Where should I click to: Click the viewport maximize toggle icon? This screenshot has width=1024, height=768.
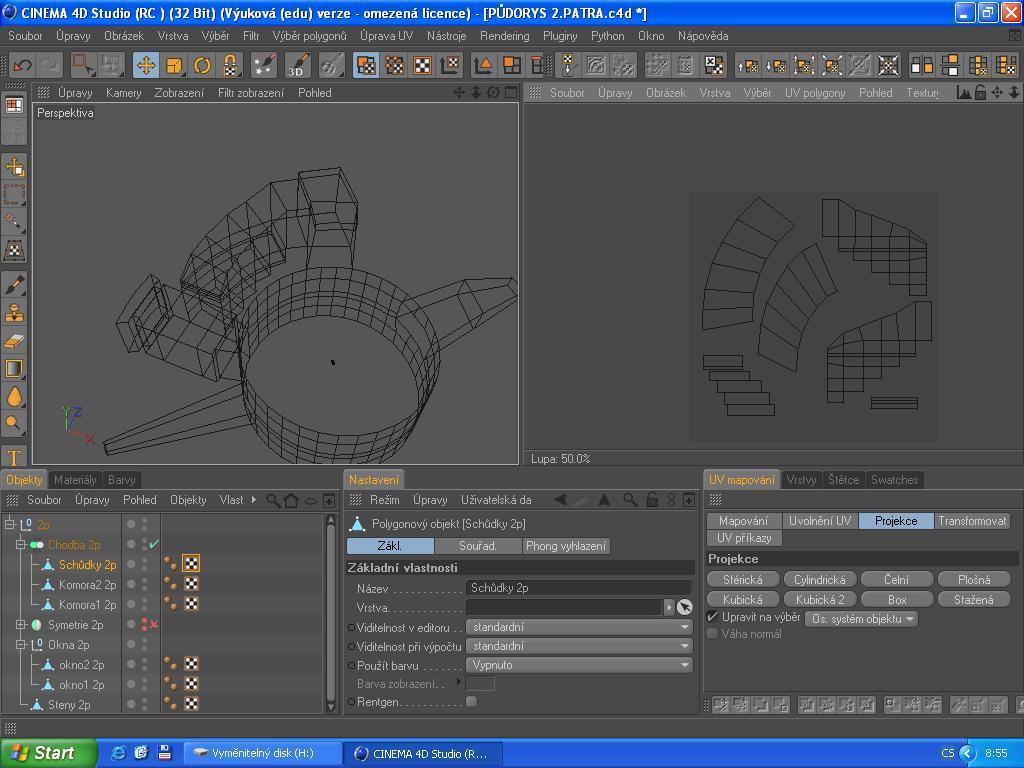pyautogui.click(x=511, y=93)
